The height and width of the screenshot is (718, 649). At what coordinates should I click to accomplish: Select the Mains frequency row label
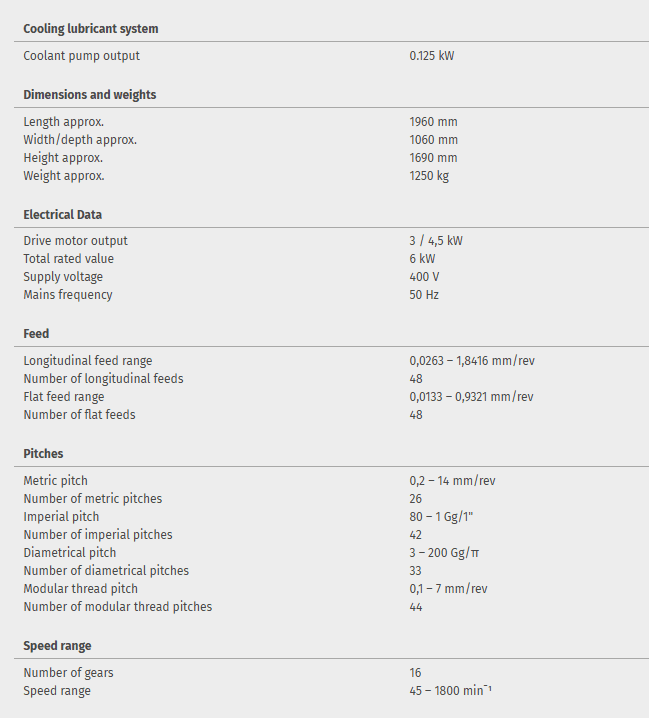pos(68,295)
